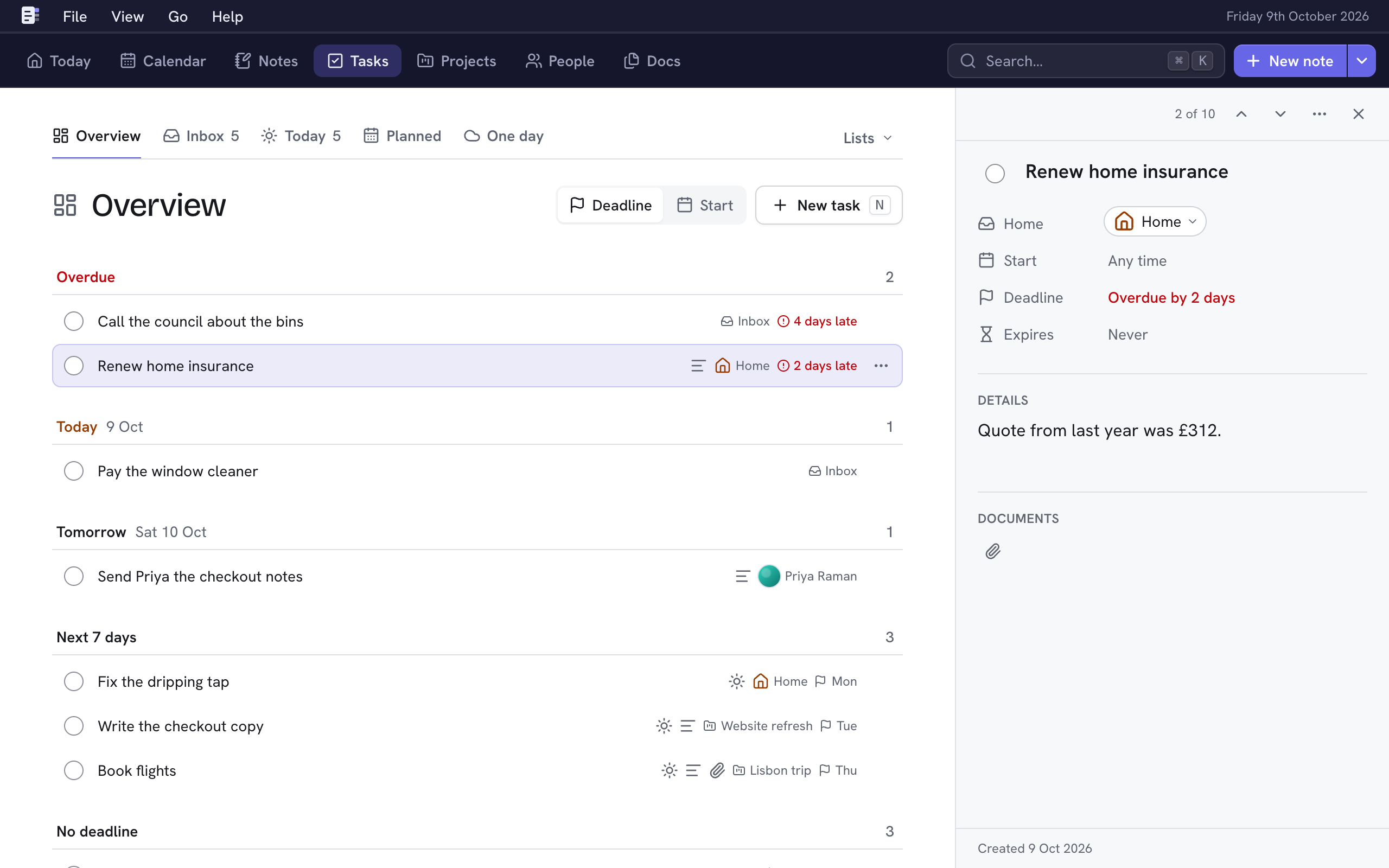Toggle completion circle in detail panel header
This screenshot has height=868, width=1389.
[995, 174]
